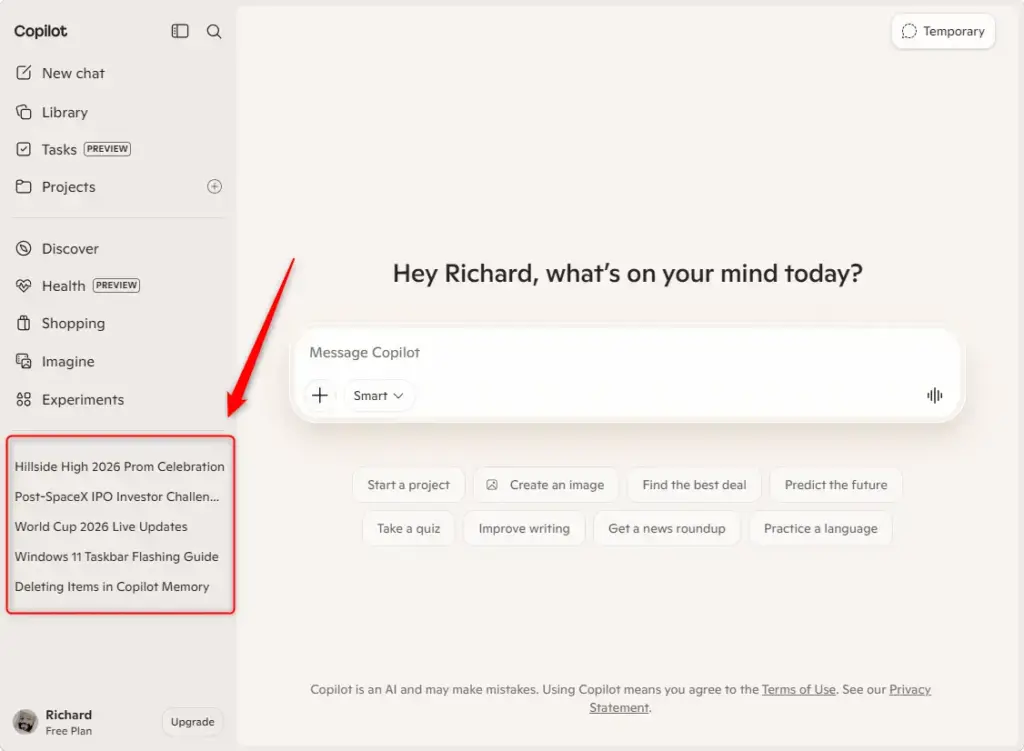Click the Create an image suggestion
The width and height of the screenshot is (1024, 751).
pyautogui.click(x=546, y=485)
